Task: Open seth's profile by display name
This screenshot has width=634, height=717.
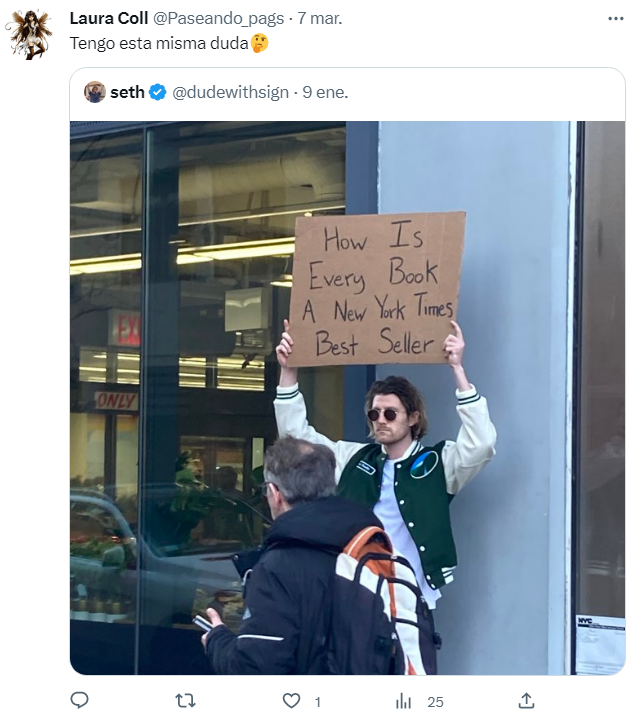Action: point(128,92)
